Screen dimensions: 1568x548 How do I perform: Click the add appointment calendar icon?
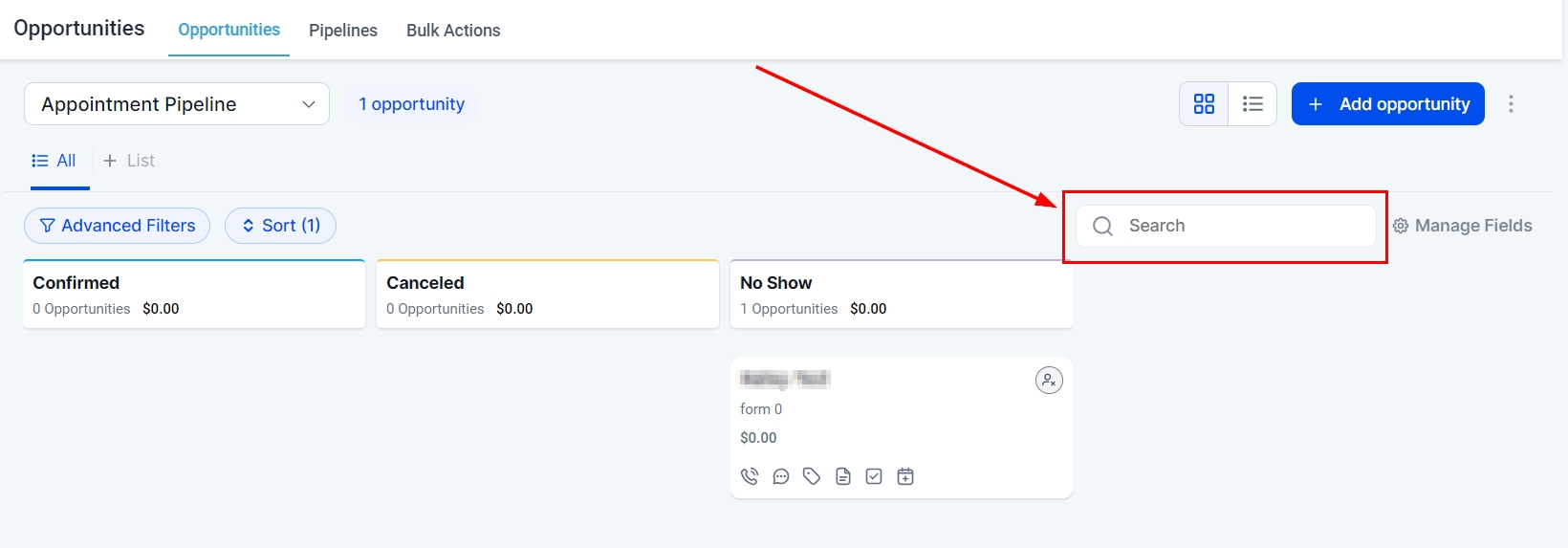(905, 476)
